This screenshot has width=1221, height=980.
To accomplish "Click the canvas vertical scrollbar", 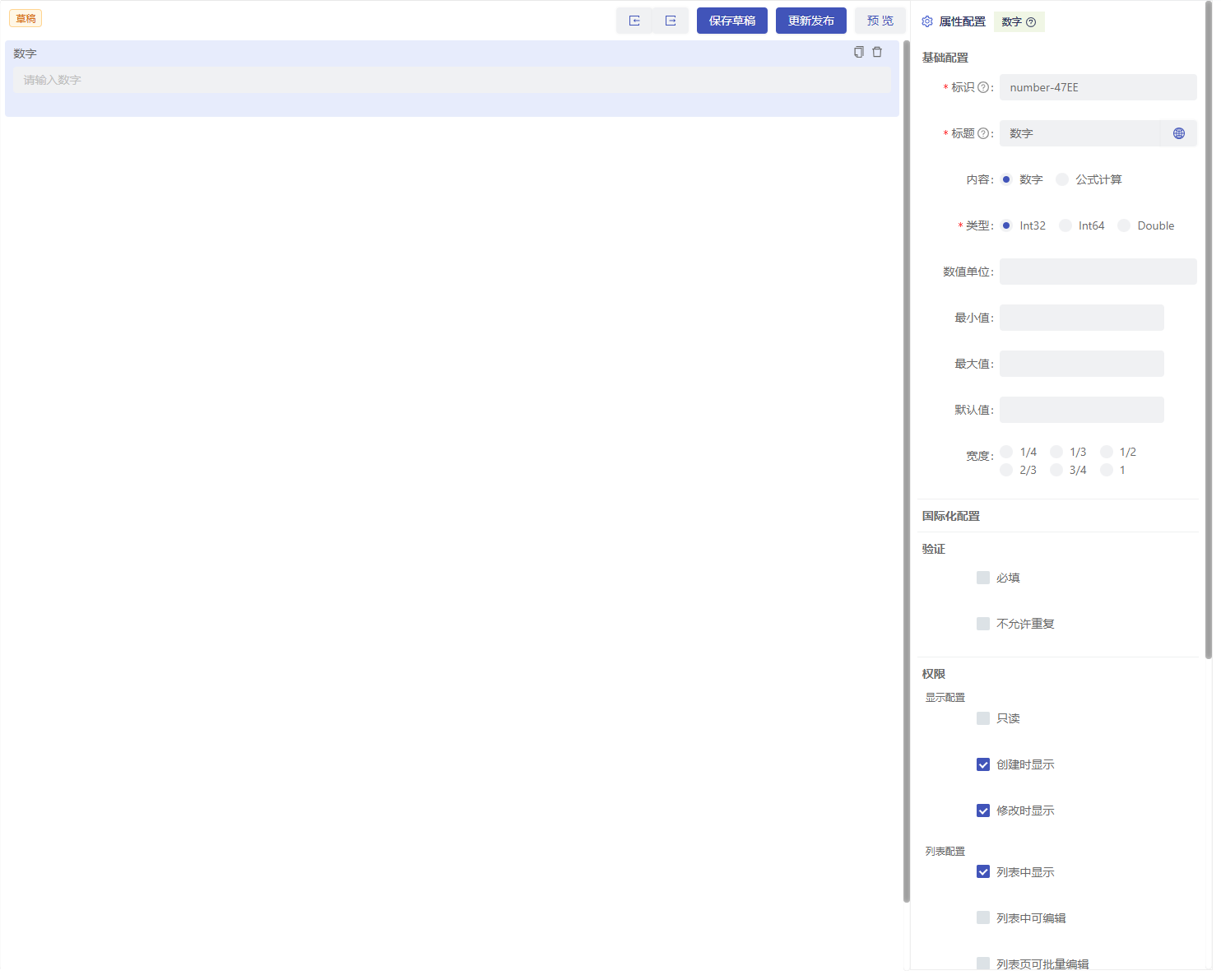I will (907, 471).
